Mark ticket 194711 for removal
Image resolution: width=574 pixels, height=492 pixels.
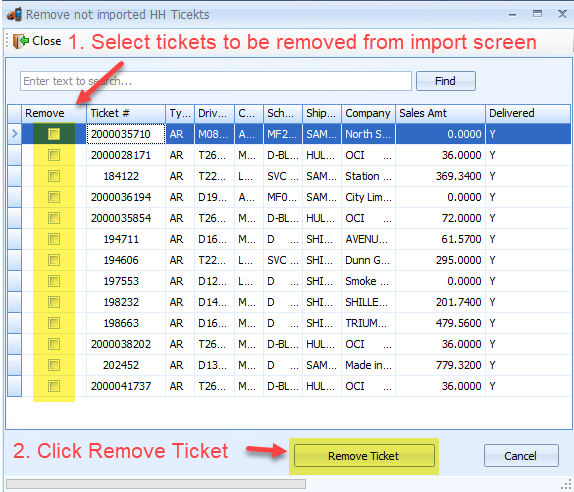click(54, 239)
